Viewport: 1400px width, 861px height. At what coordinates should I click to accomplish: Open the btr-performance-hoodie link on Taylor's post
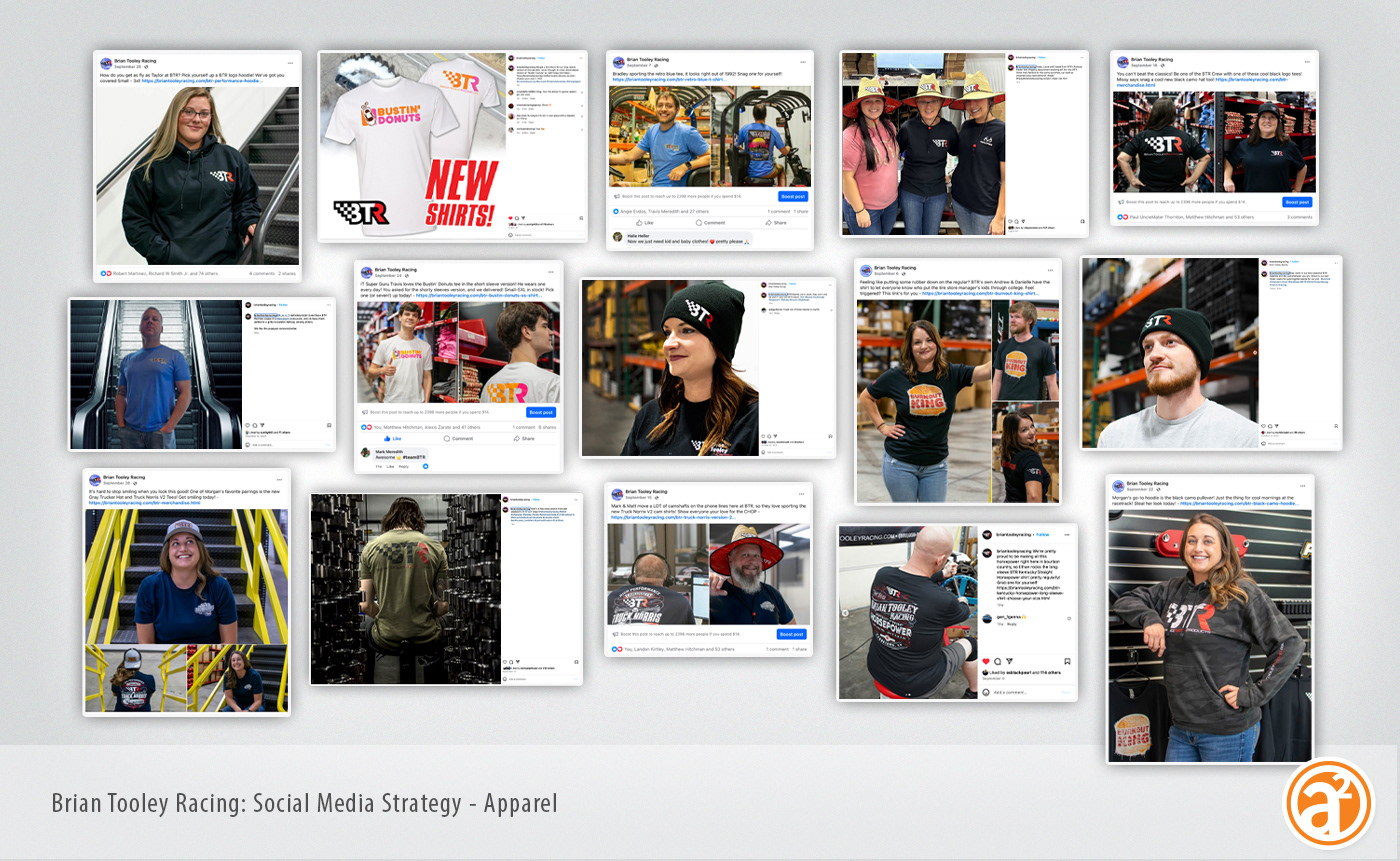click(202, 80)
